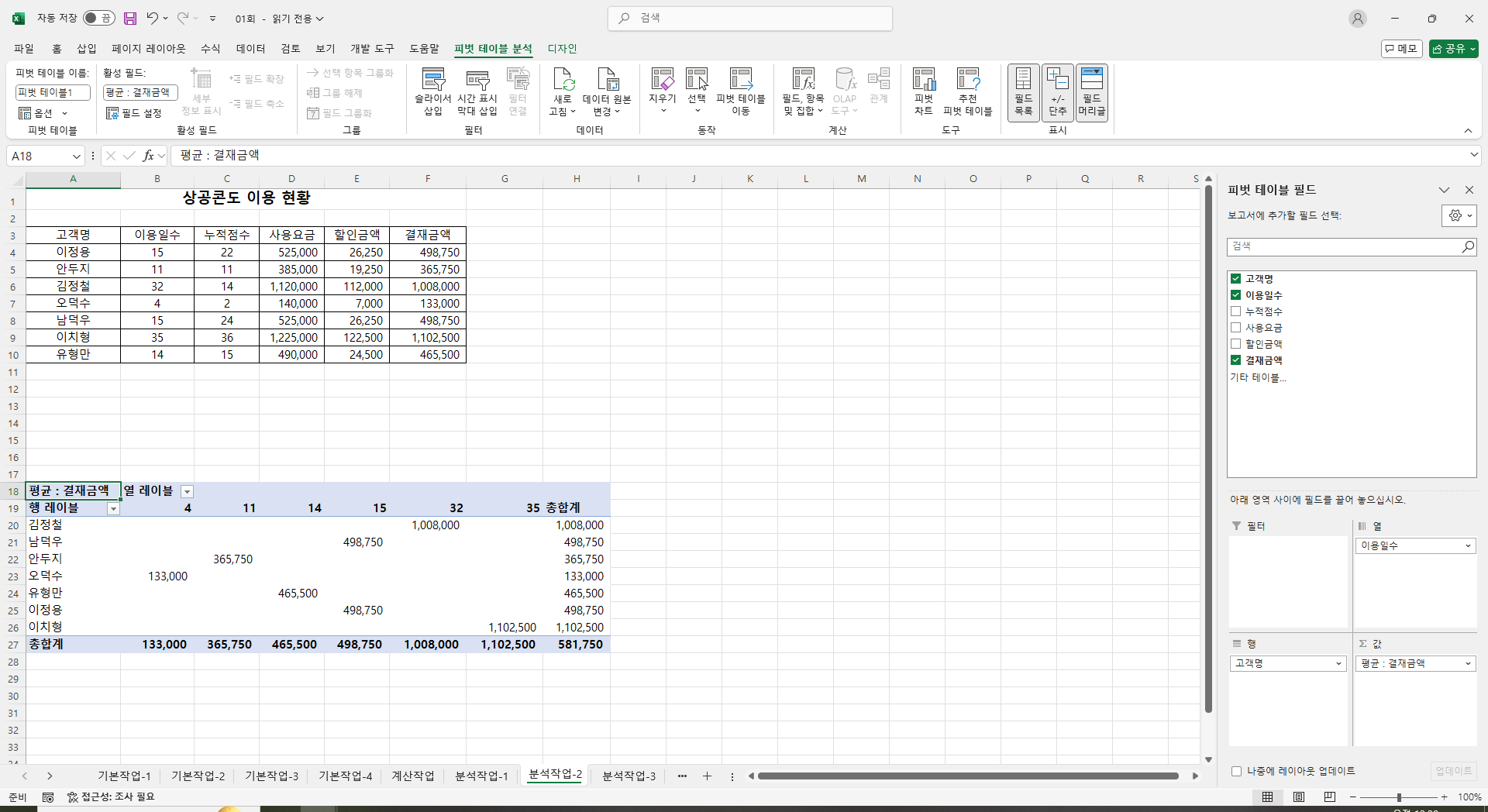Click the zoom slider in status bar
Image resolution: width=1488 pixels, height=812 pixels.
click(1399, 797)
